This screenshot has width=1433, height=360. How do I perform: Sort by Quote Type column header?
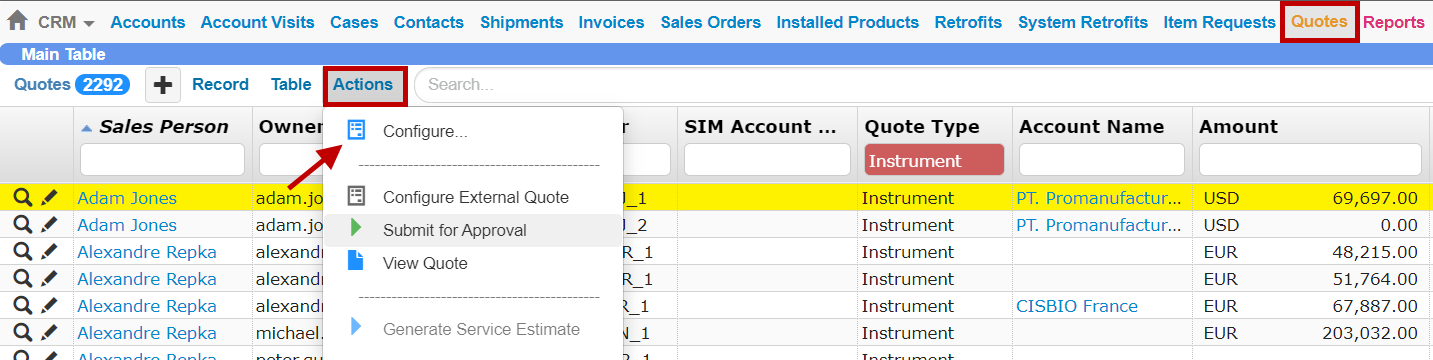922,127
